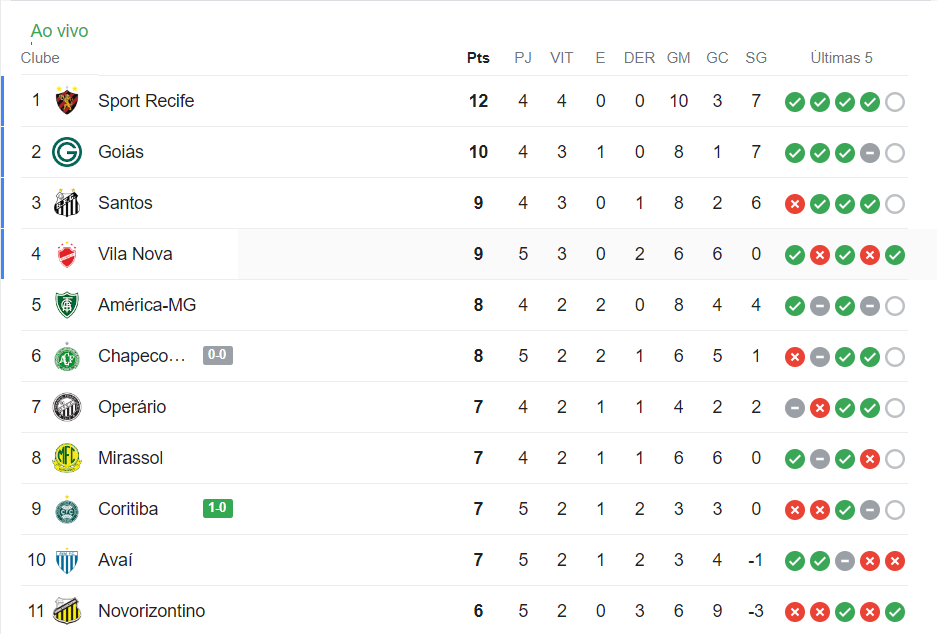The image size is (937, 634).
Task: Click the Operário crest icon
Action: (x=67, y=407)
